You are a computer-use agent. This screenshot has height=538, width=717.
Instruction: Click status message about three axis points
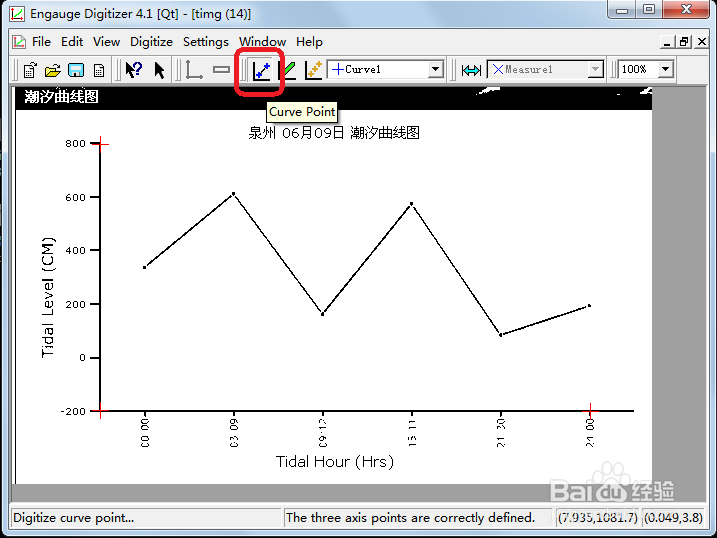(410, 518)
